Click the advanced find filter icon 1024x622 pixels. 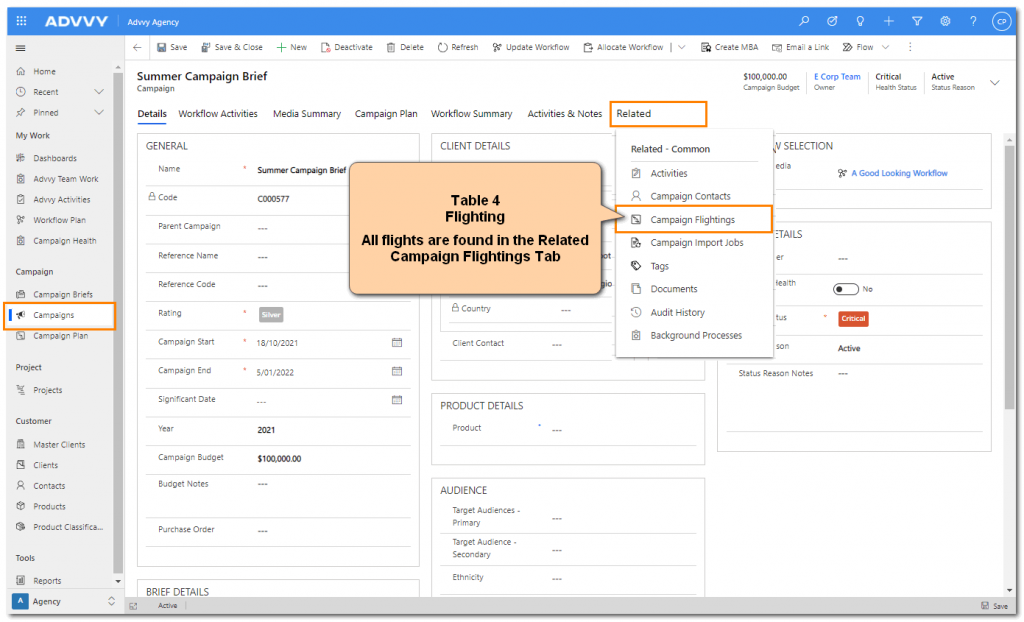coord(916,21)
